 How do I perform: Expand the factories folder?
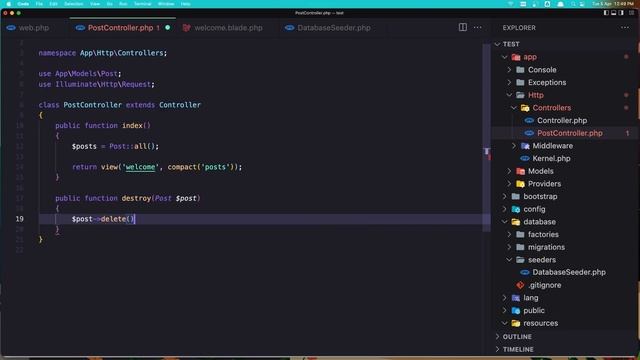509,234
